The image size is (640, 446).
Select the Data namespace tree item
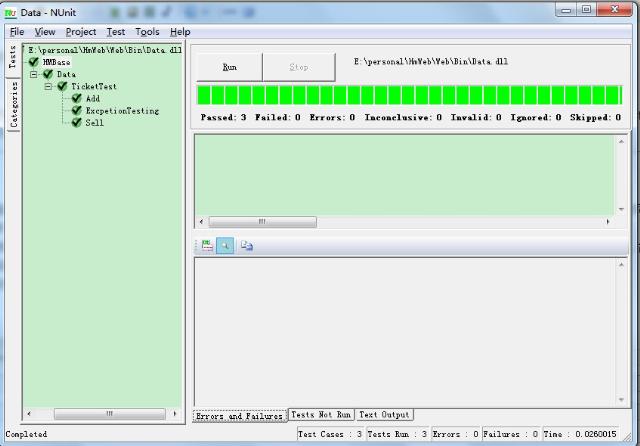point(66,74)
